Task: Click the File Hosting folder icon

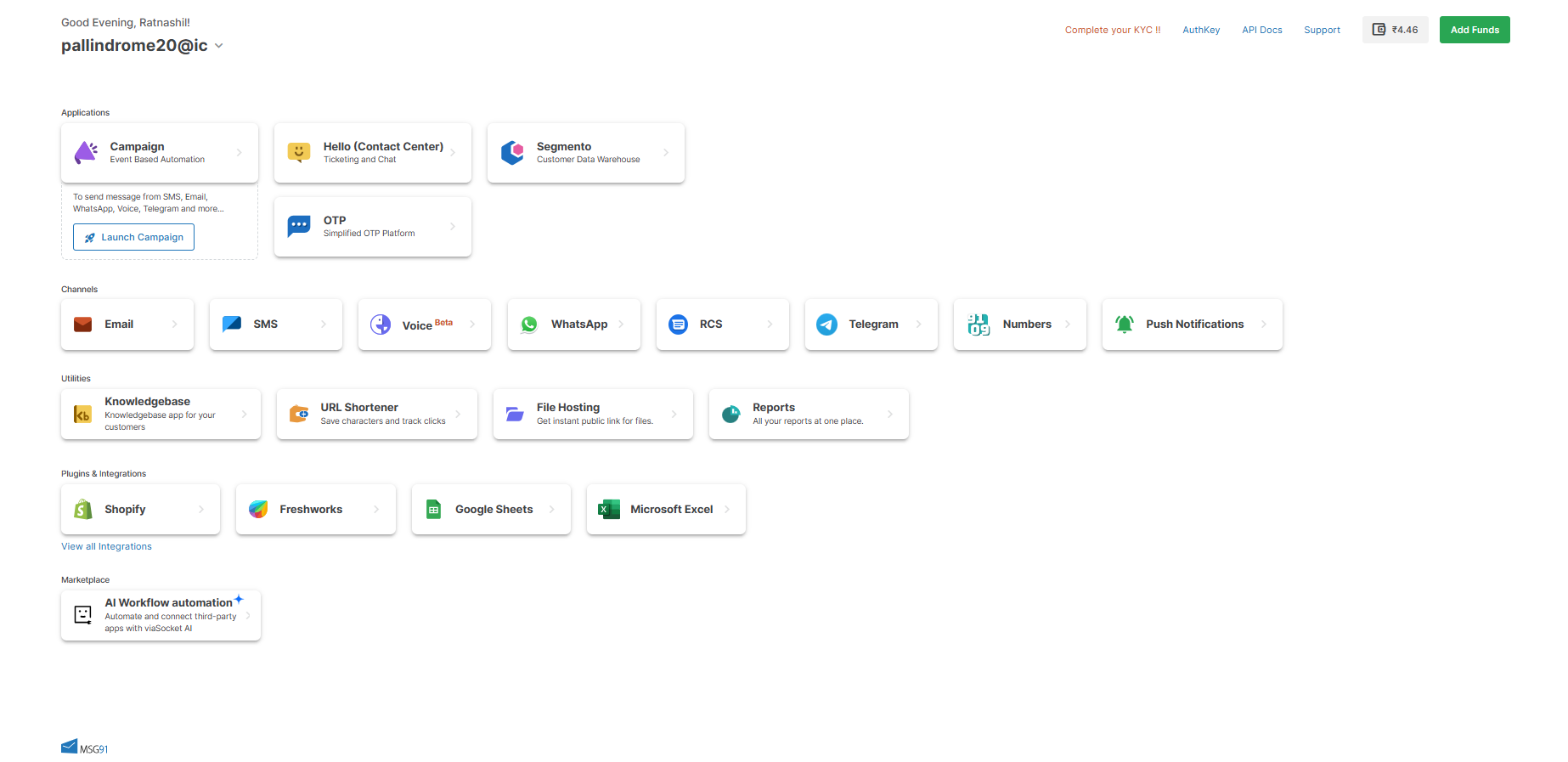Action: point(515,414)
